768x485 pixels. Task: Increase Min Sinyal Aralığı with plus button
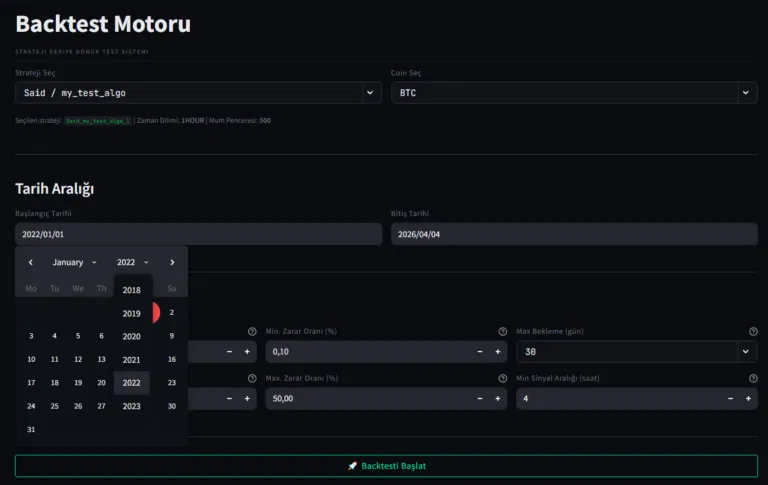tap(747, 398)
